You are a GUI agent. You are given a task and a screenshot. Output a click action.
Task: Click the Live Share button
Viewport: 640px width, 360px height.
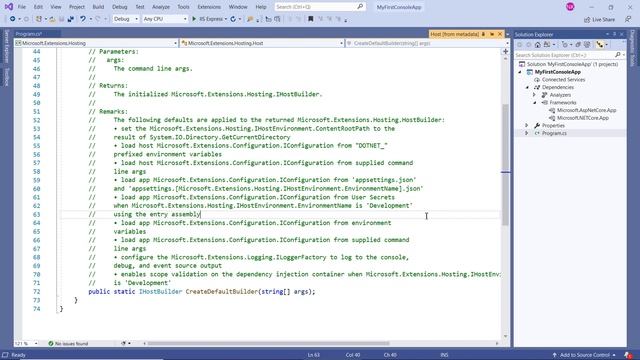[x=599, y=19]
